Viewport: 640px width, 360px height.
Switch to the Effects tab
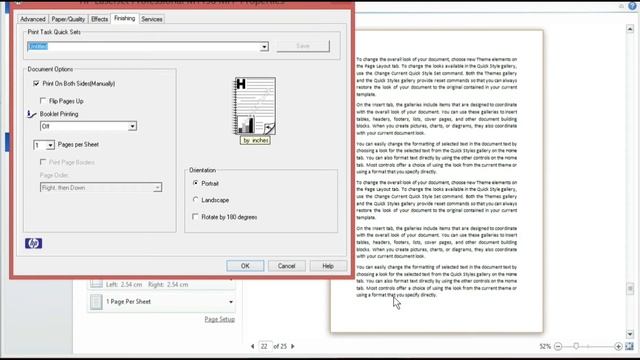[x=99, y=19]
